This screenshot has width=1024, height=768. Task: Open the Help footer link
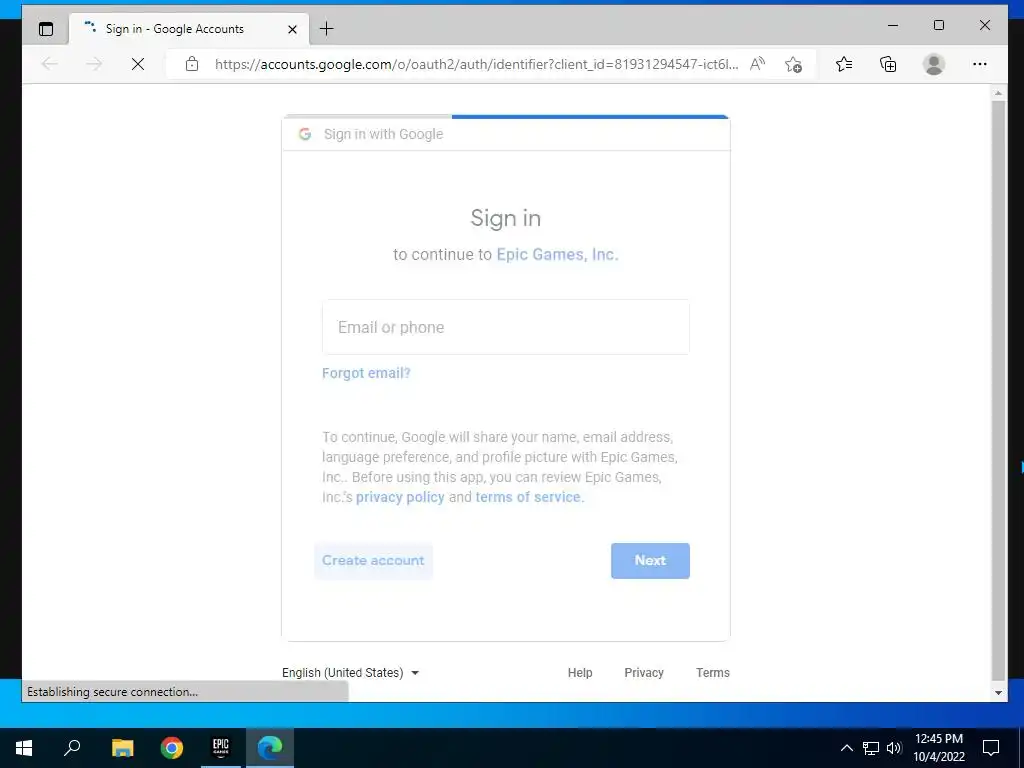pyautogui.click(x=580, y=673)
